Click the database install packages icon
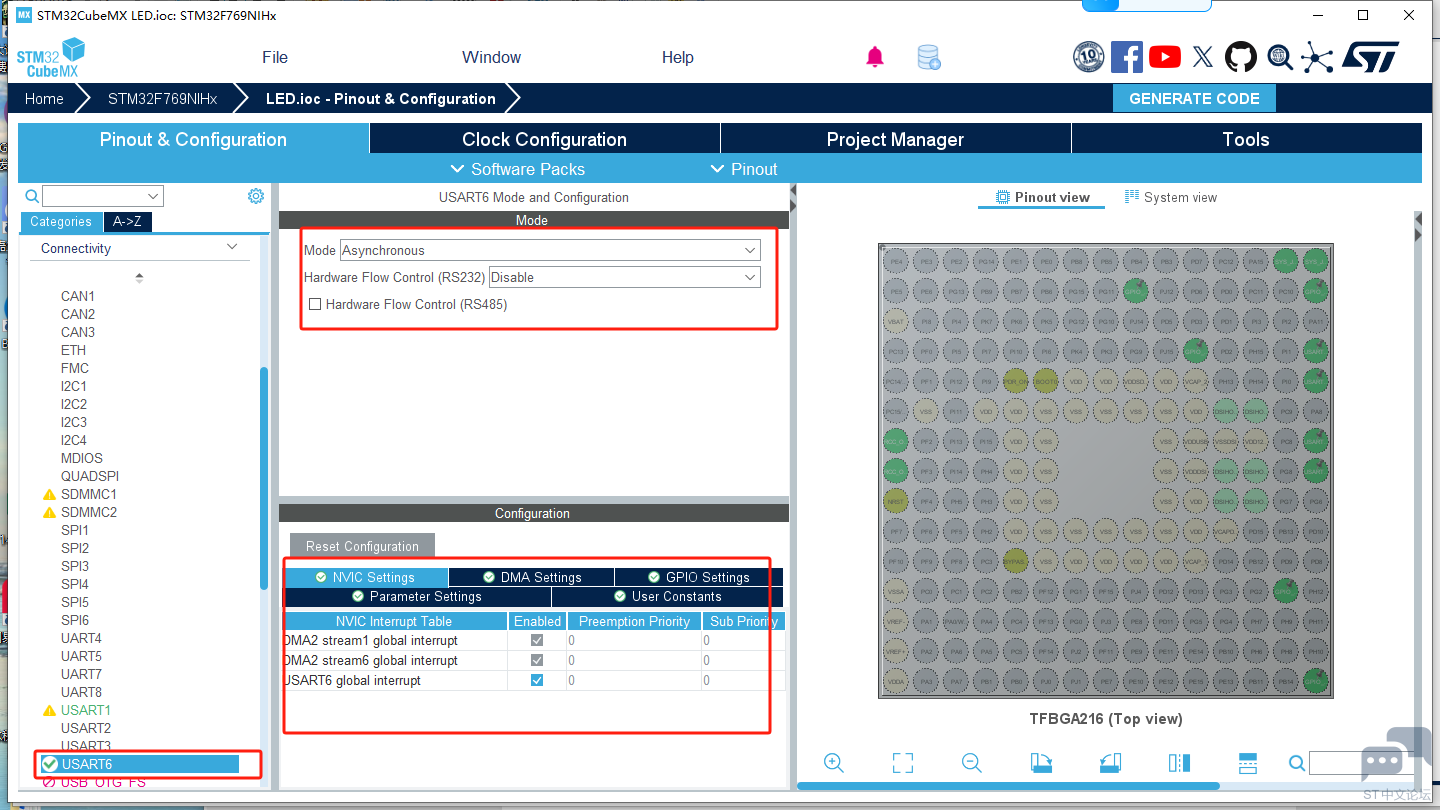 [x=929, y=57]
